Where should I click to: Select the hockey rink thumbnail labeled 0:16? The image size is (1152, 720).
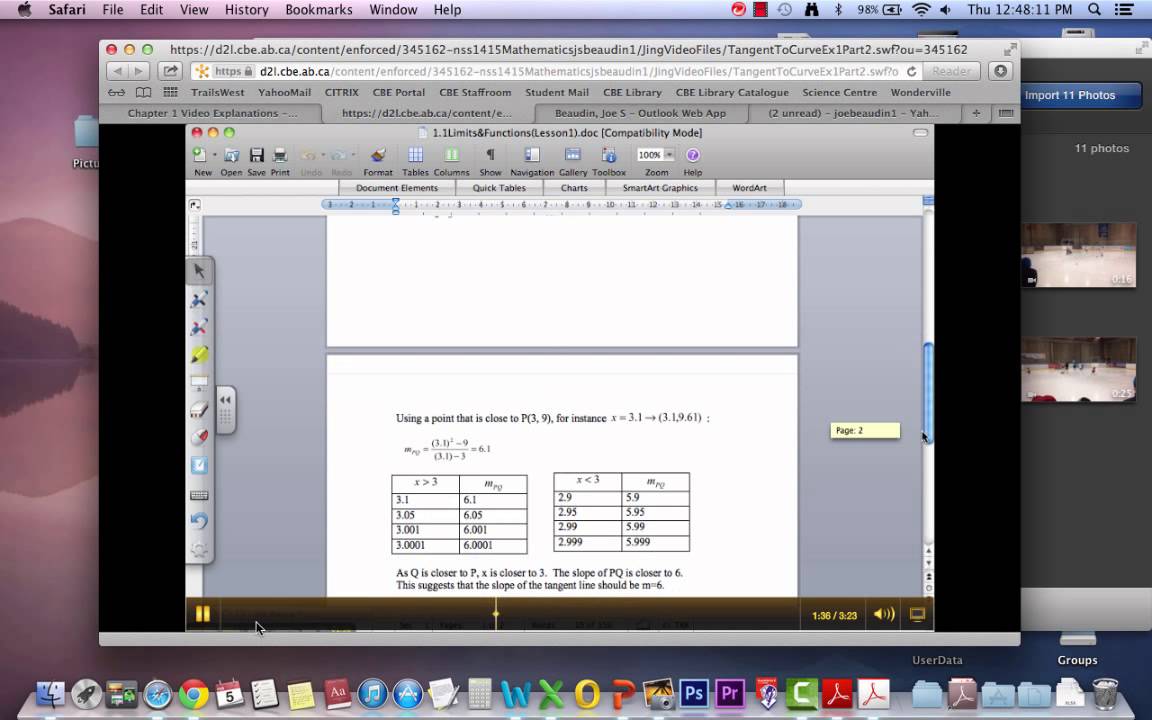(x=1079, y=255)
